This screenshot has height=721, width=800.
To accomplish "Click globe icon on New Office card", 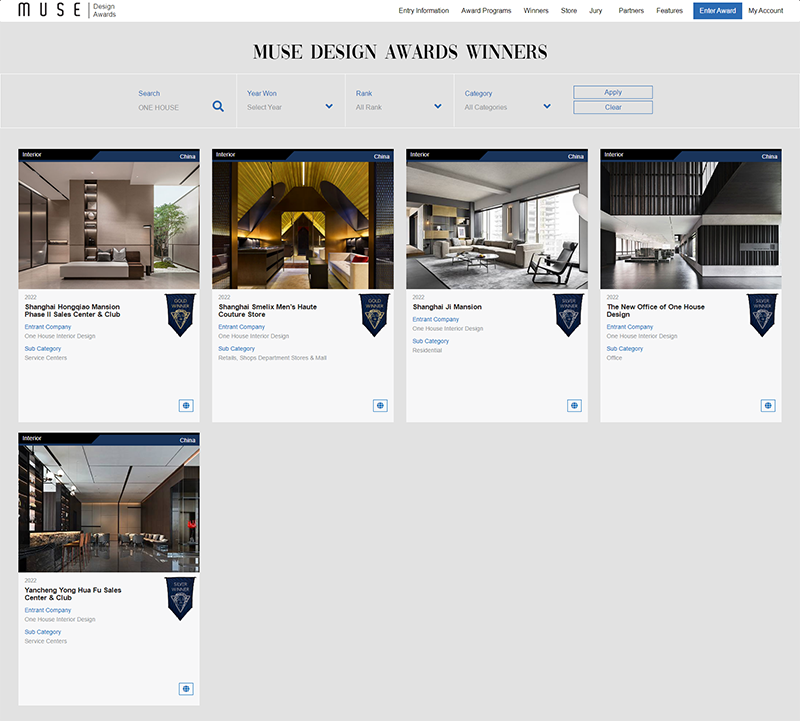I will (768, 405).
